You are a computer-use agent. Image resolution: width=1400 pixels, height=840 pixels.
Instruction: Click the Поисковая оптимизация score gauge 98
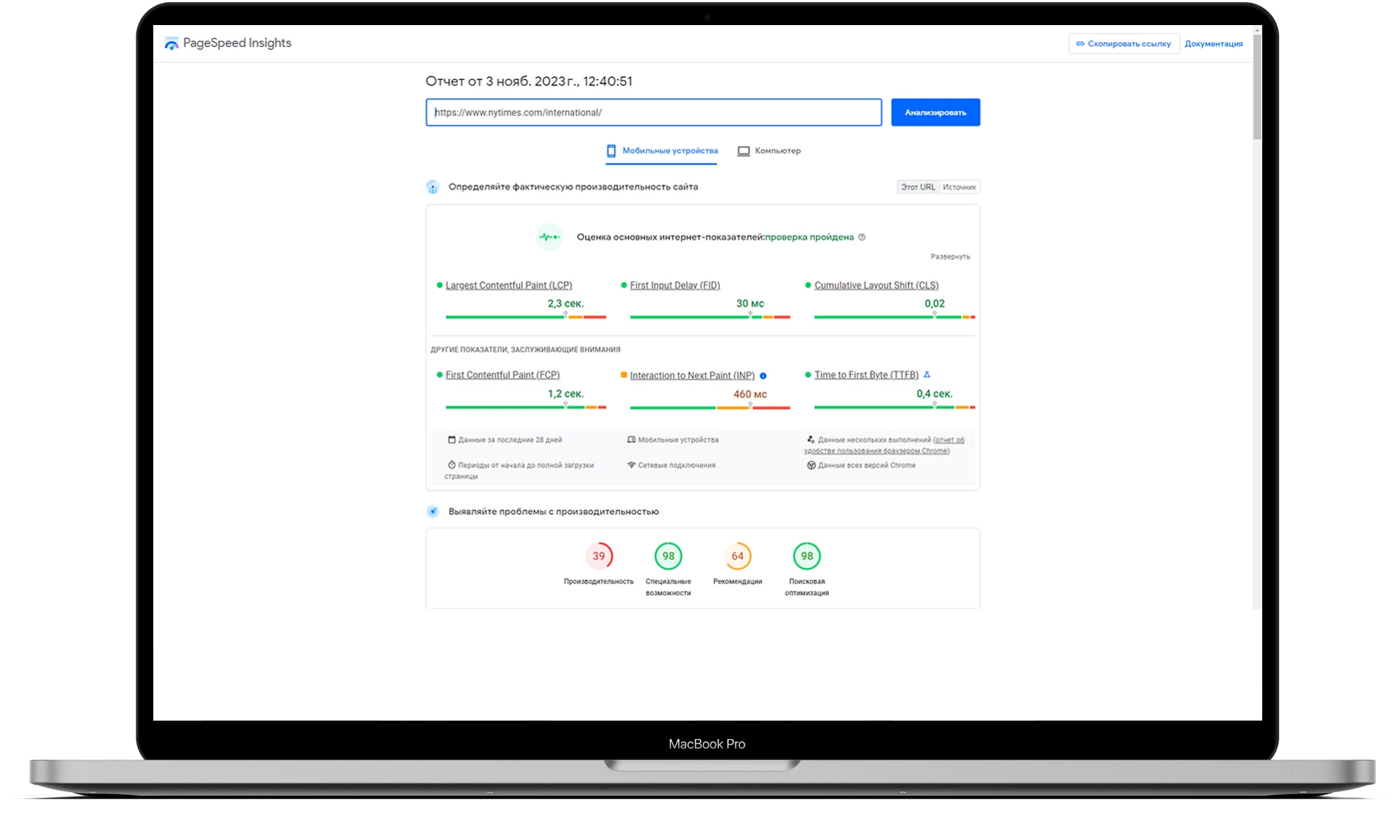(x=807, y=556)
